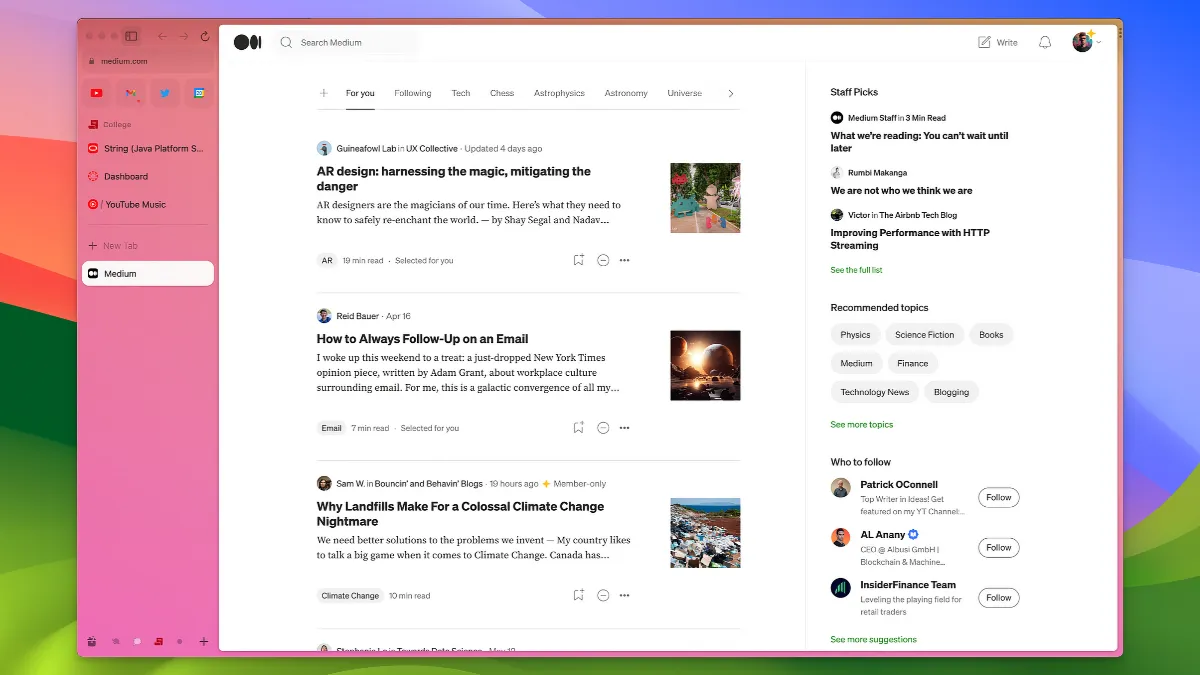1200x675 pixels.
Task: Show less like the Follow-Up on an Email story
Action: pos(603,428)
